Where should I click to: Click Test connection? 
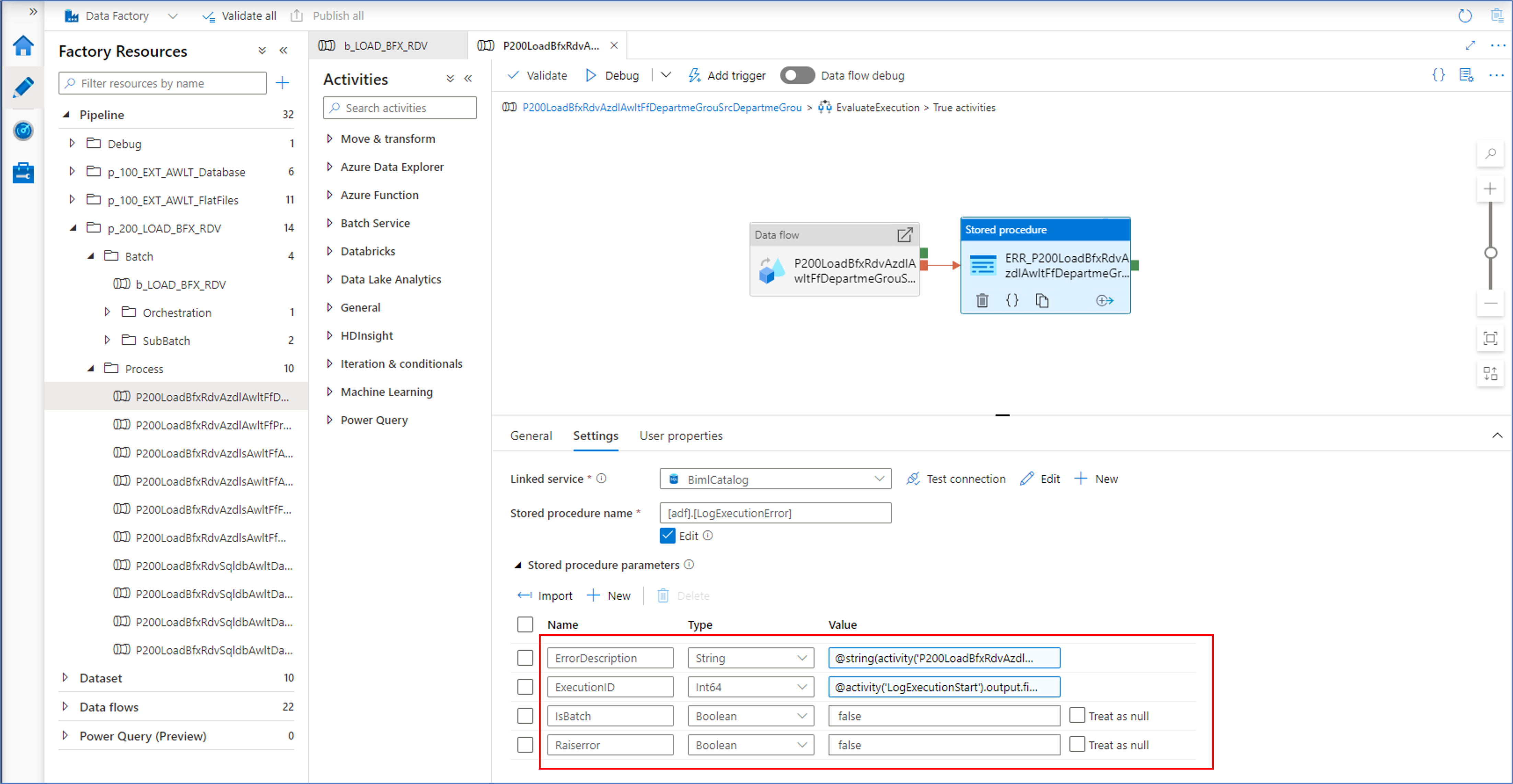click(x=956, y=479)
